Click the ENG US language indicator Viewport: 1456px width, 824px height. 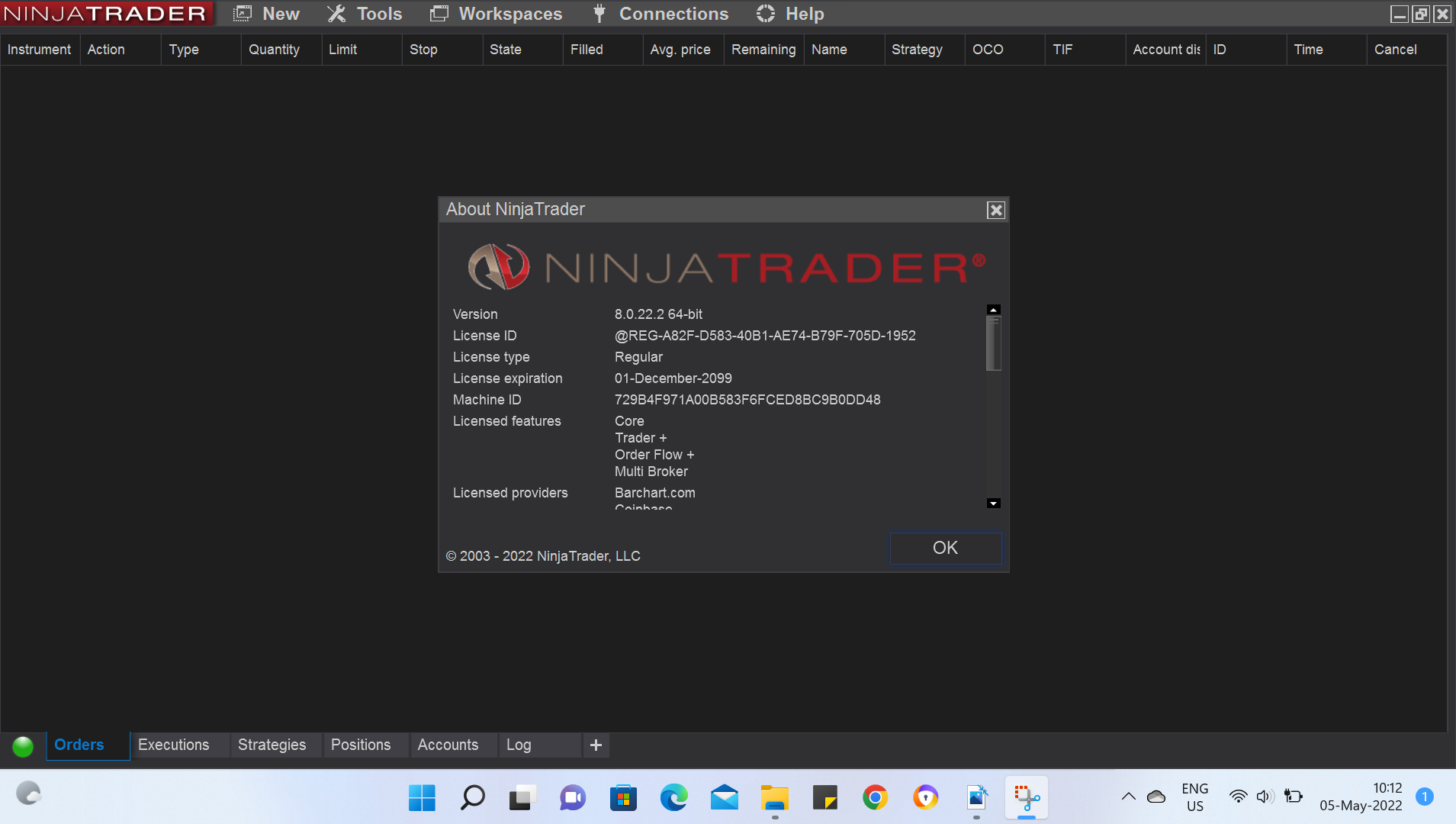click(1195, 797)
